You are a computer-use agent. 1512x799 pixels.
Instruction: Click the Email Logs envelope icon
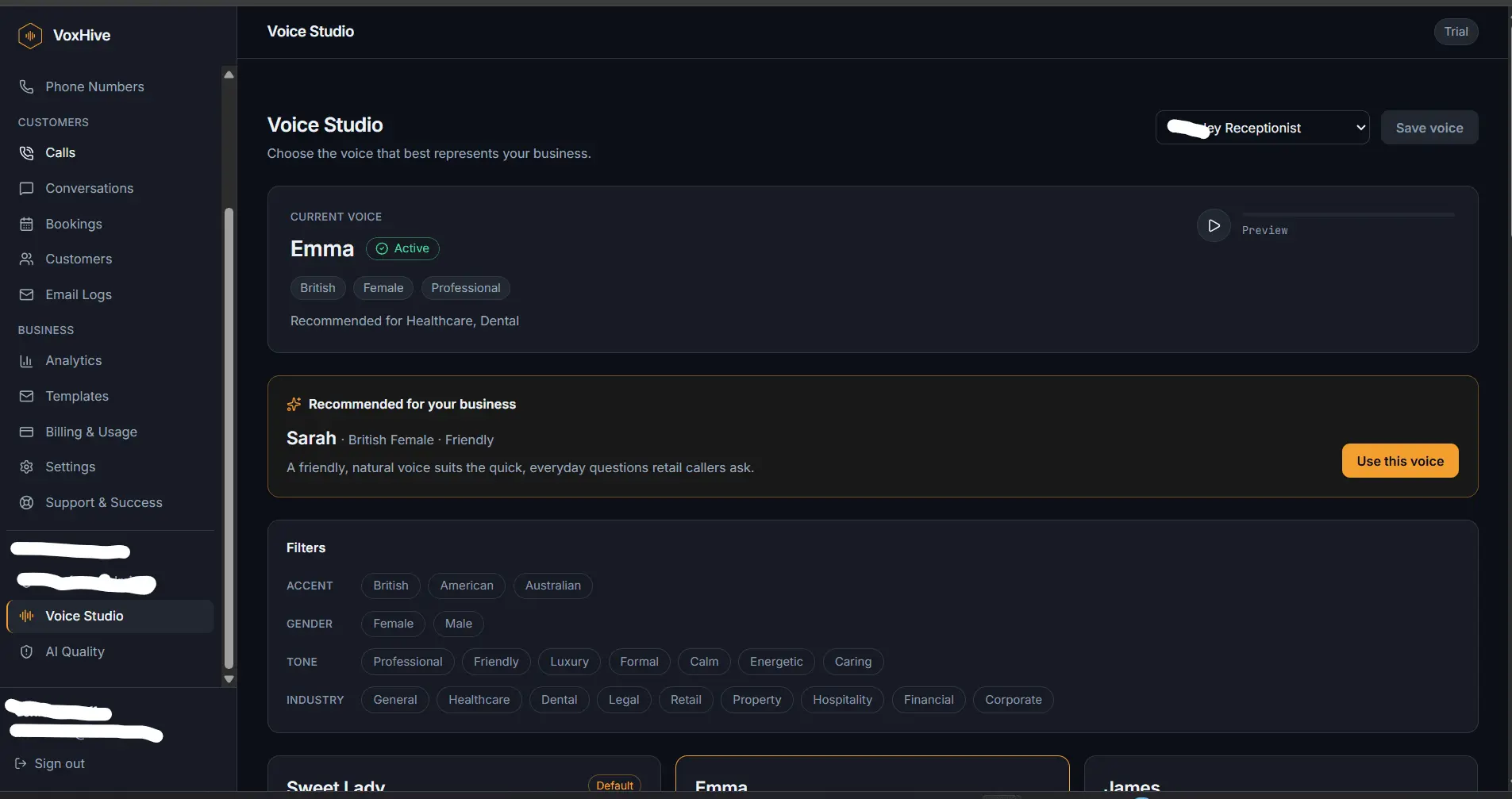tap(26, 294)
